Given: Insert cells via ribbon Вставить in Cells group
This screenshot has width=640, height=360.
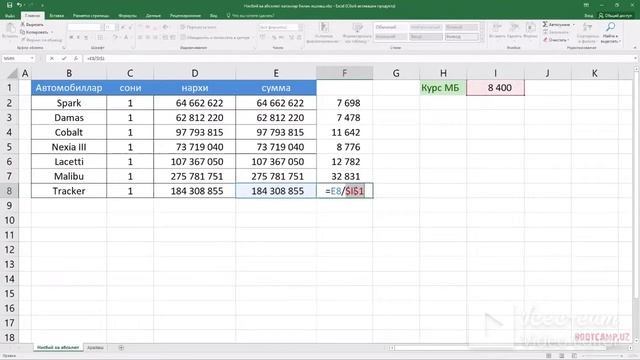Looking at the screenshot, I should [x=497, y=31].
